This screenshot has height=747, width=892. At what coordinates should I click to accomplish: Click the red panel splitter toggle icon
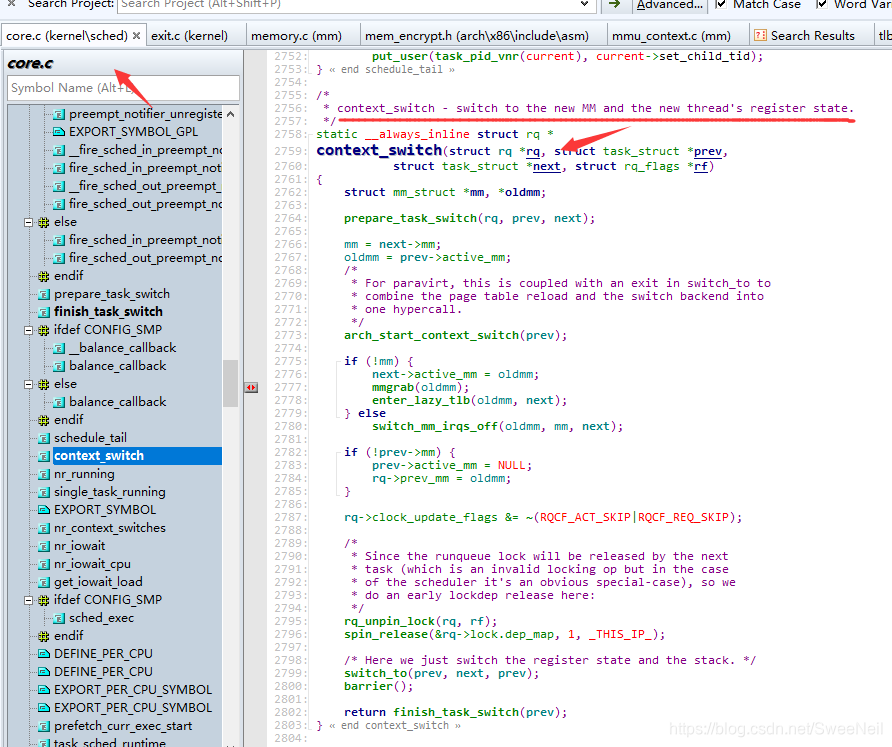[x=251, y=387]
